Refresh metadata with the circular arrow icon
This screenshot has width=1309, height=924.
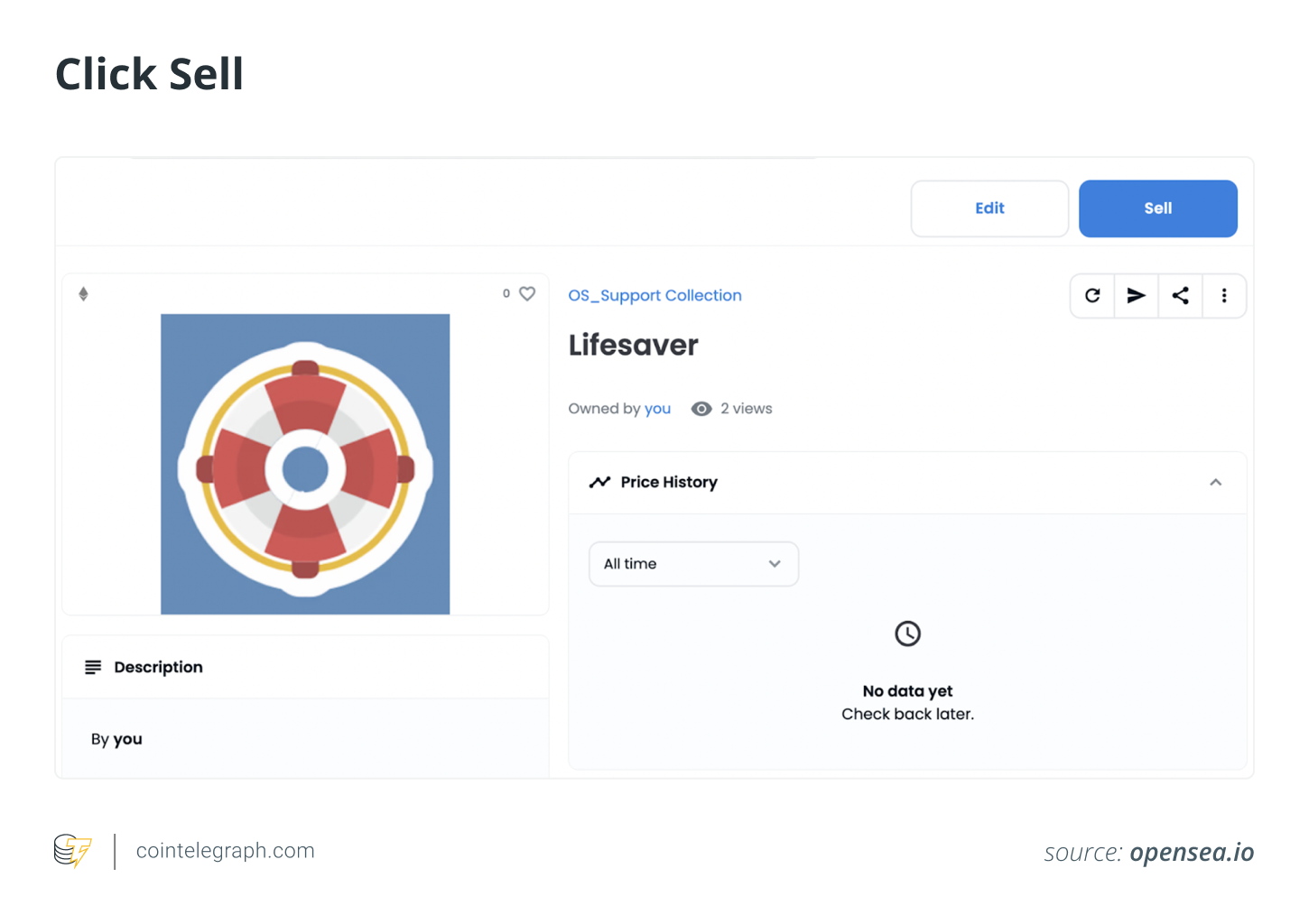pos(1092,295)
